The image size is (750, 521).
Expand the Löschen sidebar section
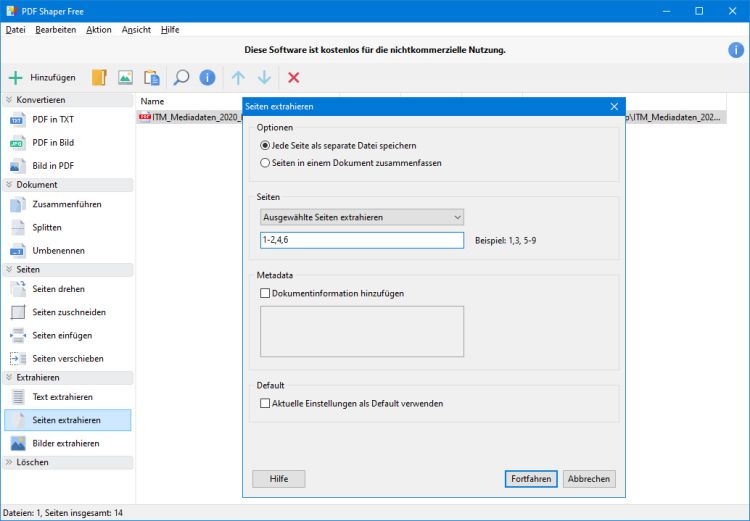pos(9,462)
